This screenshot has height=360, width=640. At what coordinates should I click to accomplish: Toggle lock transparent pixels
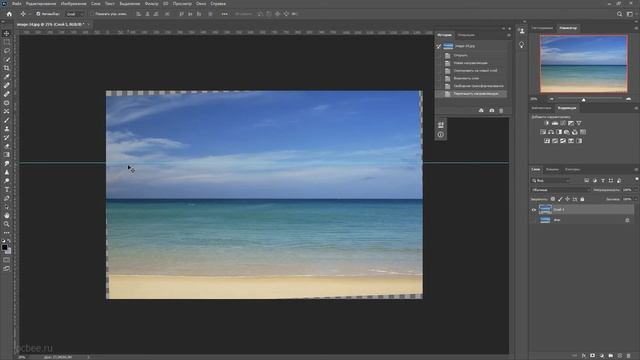pos(553,199)
